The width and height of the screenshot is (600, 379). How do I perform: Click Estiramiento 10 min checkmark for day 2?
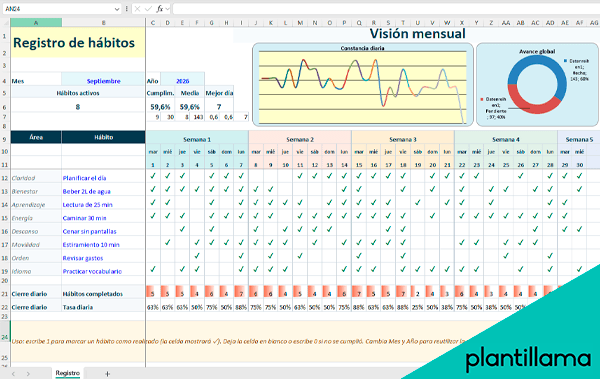click(168, 242)
